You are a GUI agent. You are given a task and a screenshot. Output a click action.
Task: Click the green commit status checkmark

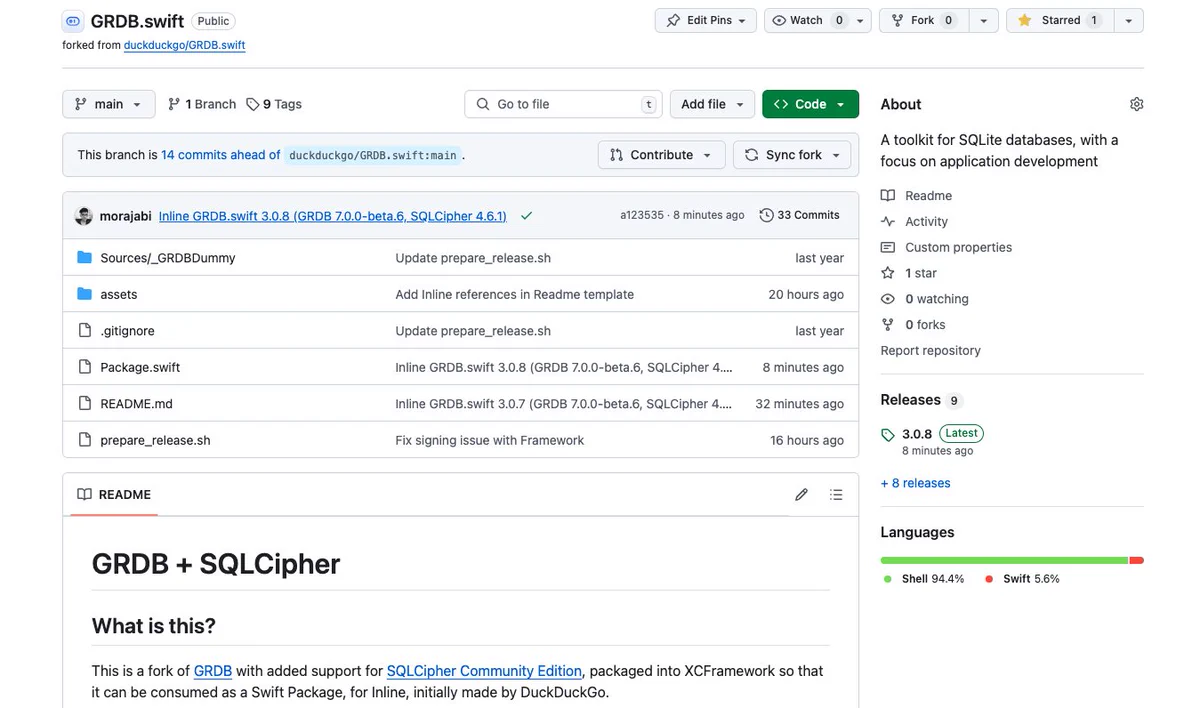tap(526, 215)
